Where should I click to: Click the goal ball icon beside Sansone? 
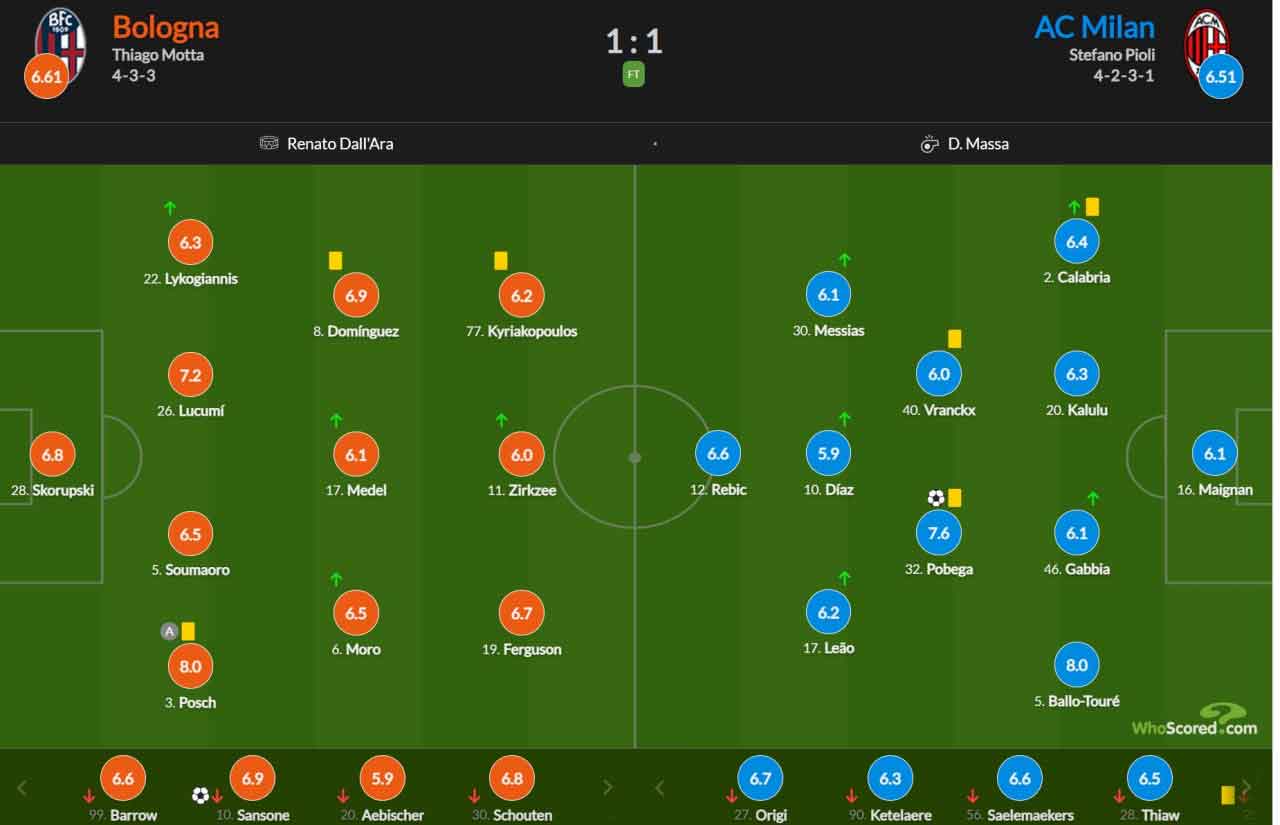(x=200, y=796)
